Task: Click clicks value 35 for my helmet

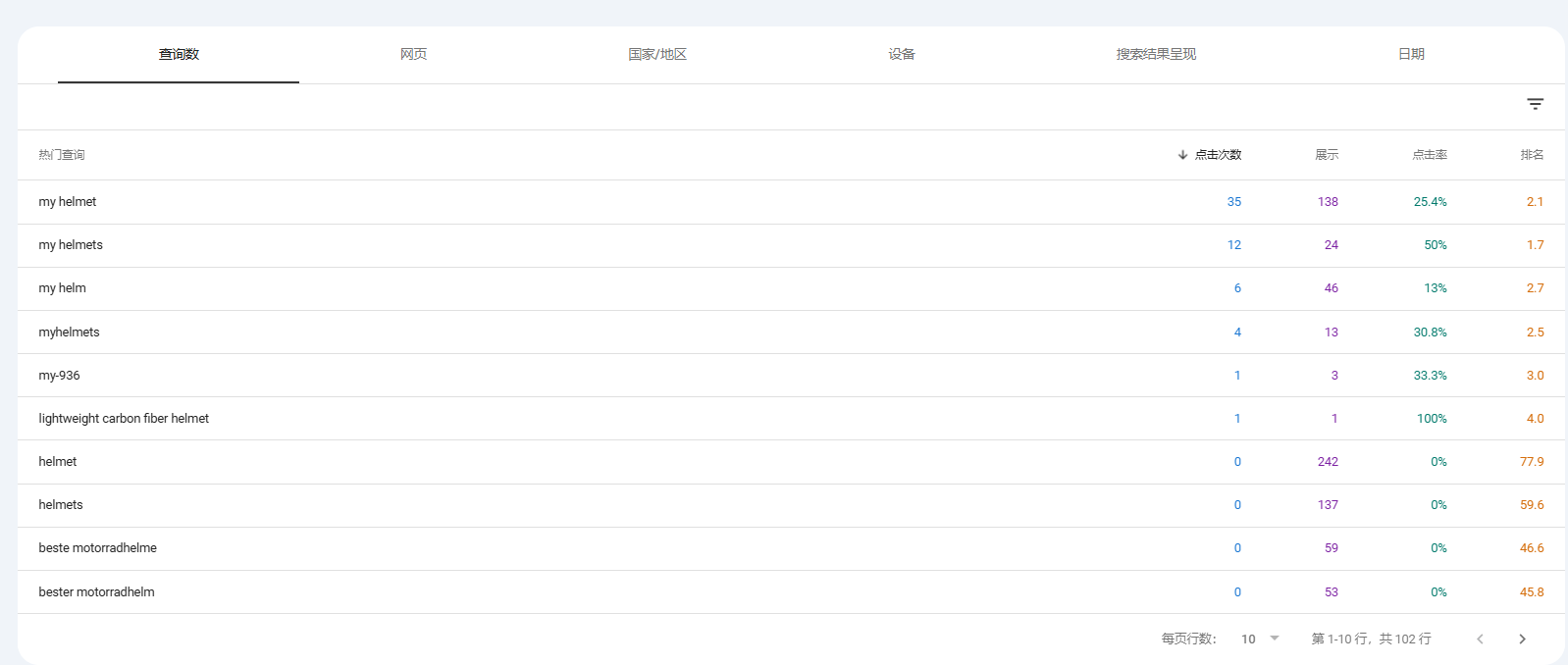Action: pyautogui.click(x=1233, y=202)
